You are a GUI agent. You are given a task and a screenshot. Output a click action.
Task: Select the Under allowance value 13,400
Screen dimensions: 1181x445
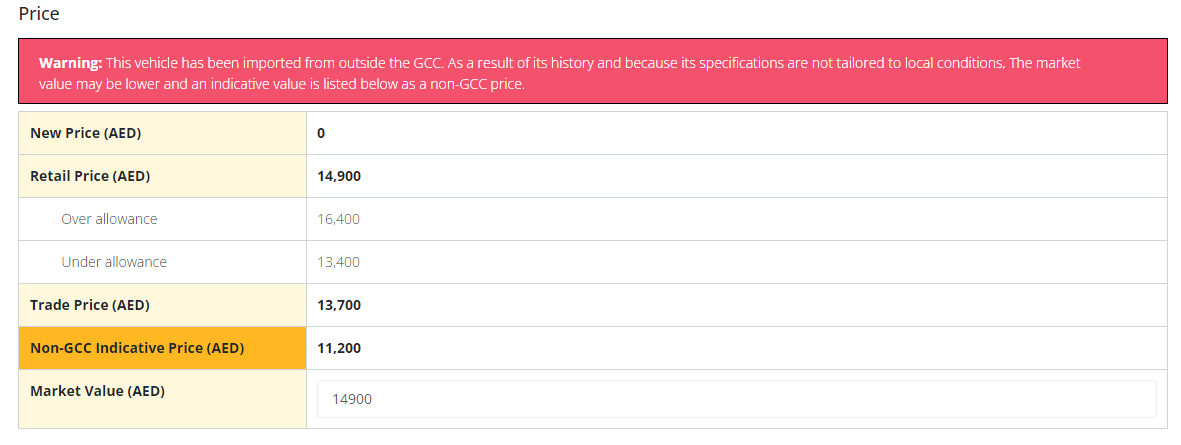pyautogui.click(x=338, y=262)
